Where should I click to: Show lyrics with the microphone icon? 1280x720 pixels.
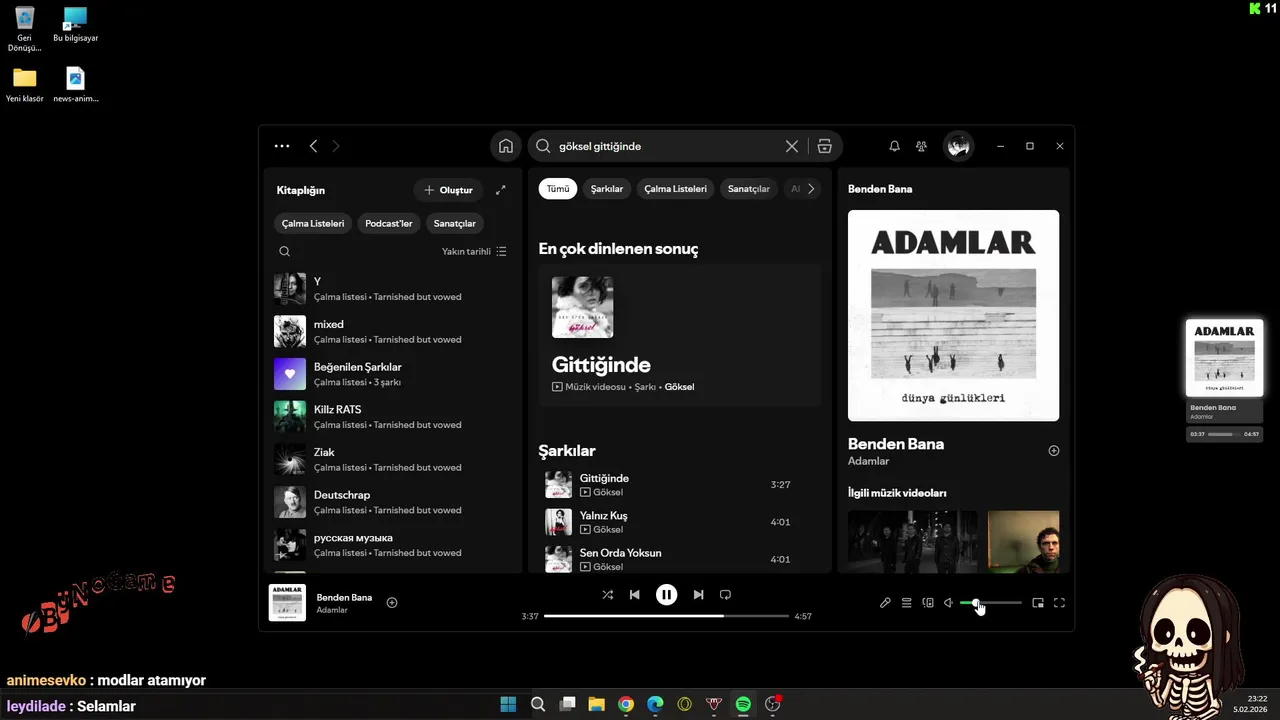(x=885, y=603)
